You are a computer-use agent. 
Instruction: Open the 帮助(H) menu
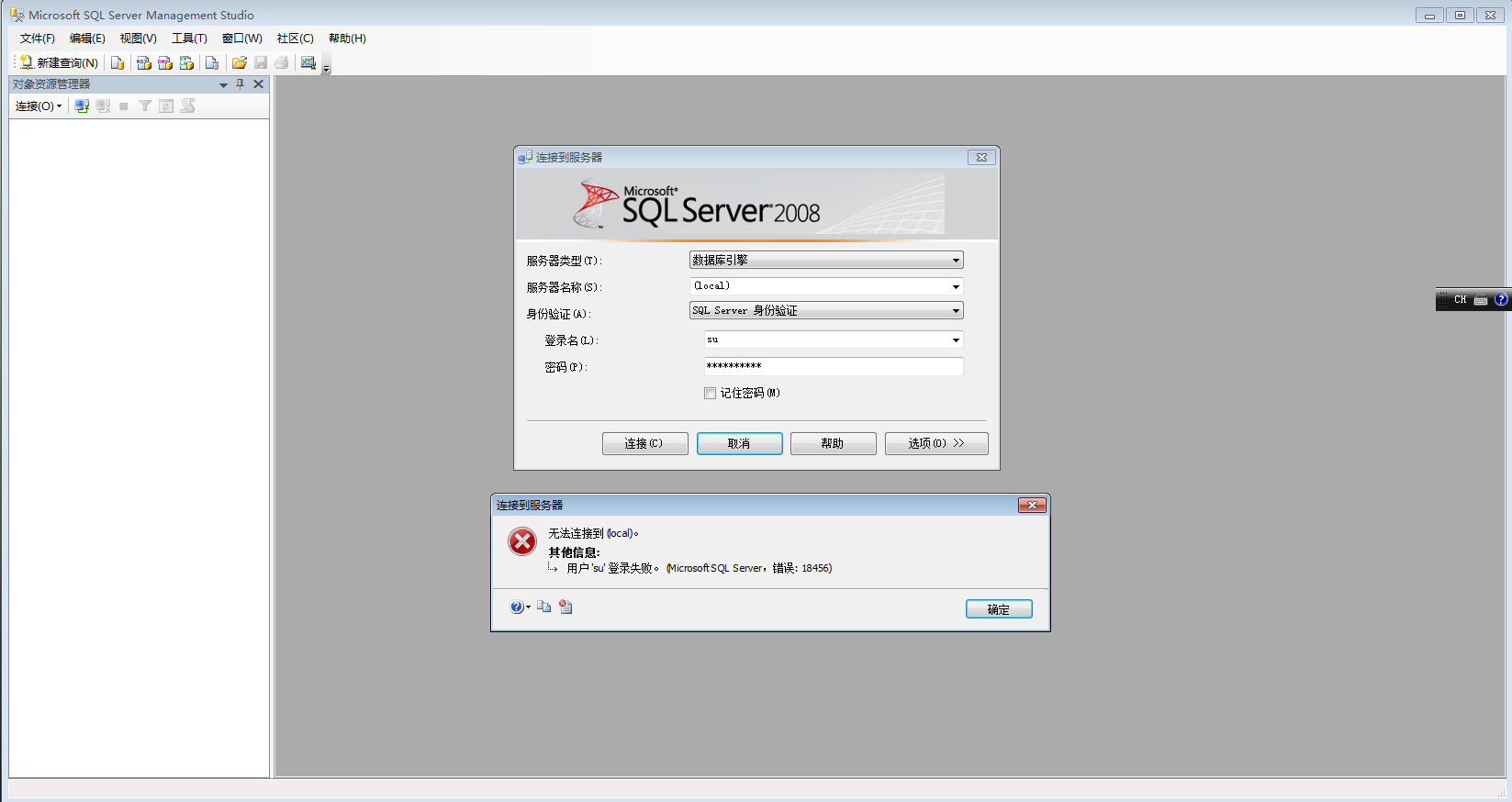(x=347, y=39)
